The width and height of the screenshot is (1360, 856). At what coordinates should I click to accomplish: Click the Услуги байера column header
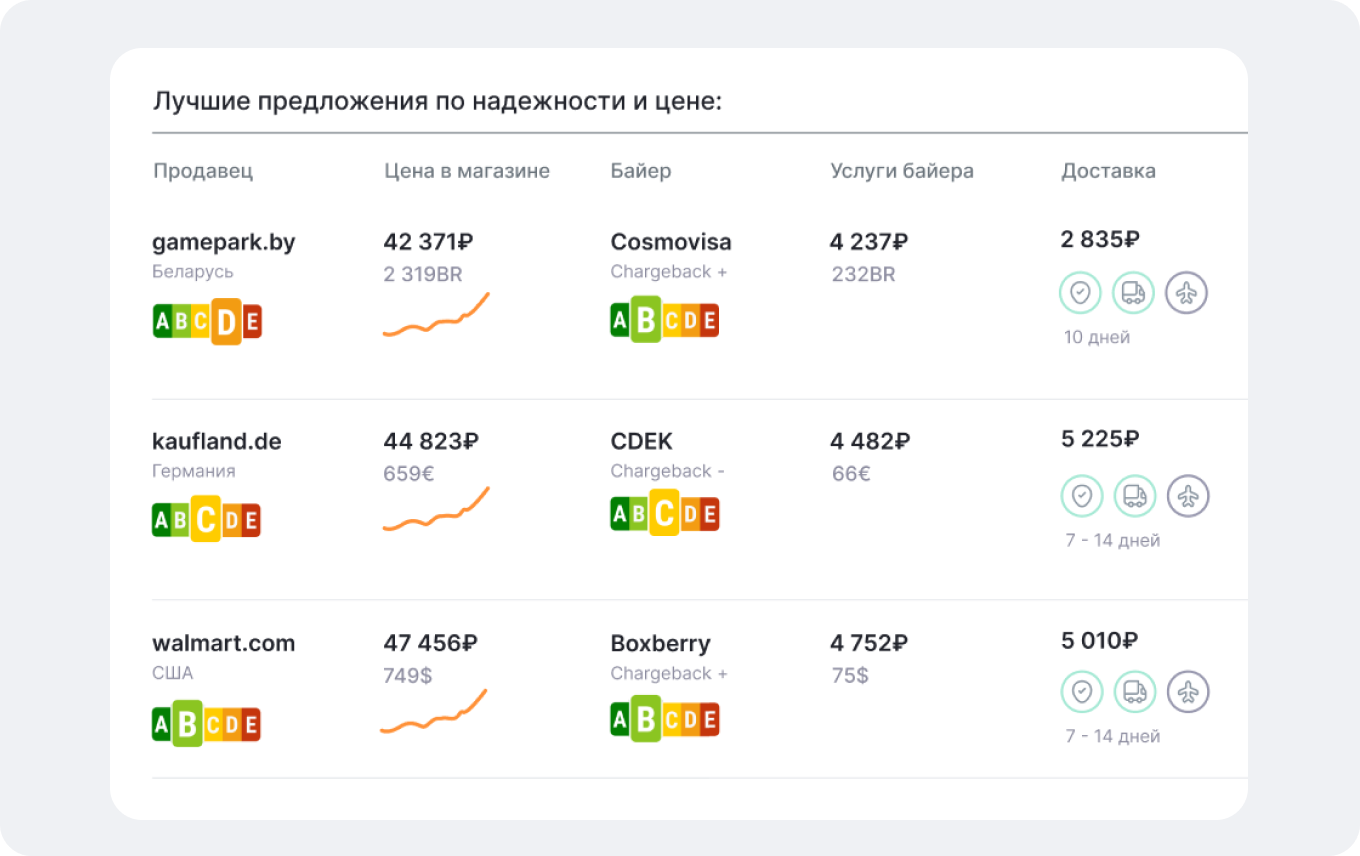point(902,171)
